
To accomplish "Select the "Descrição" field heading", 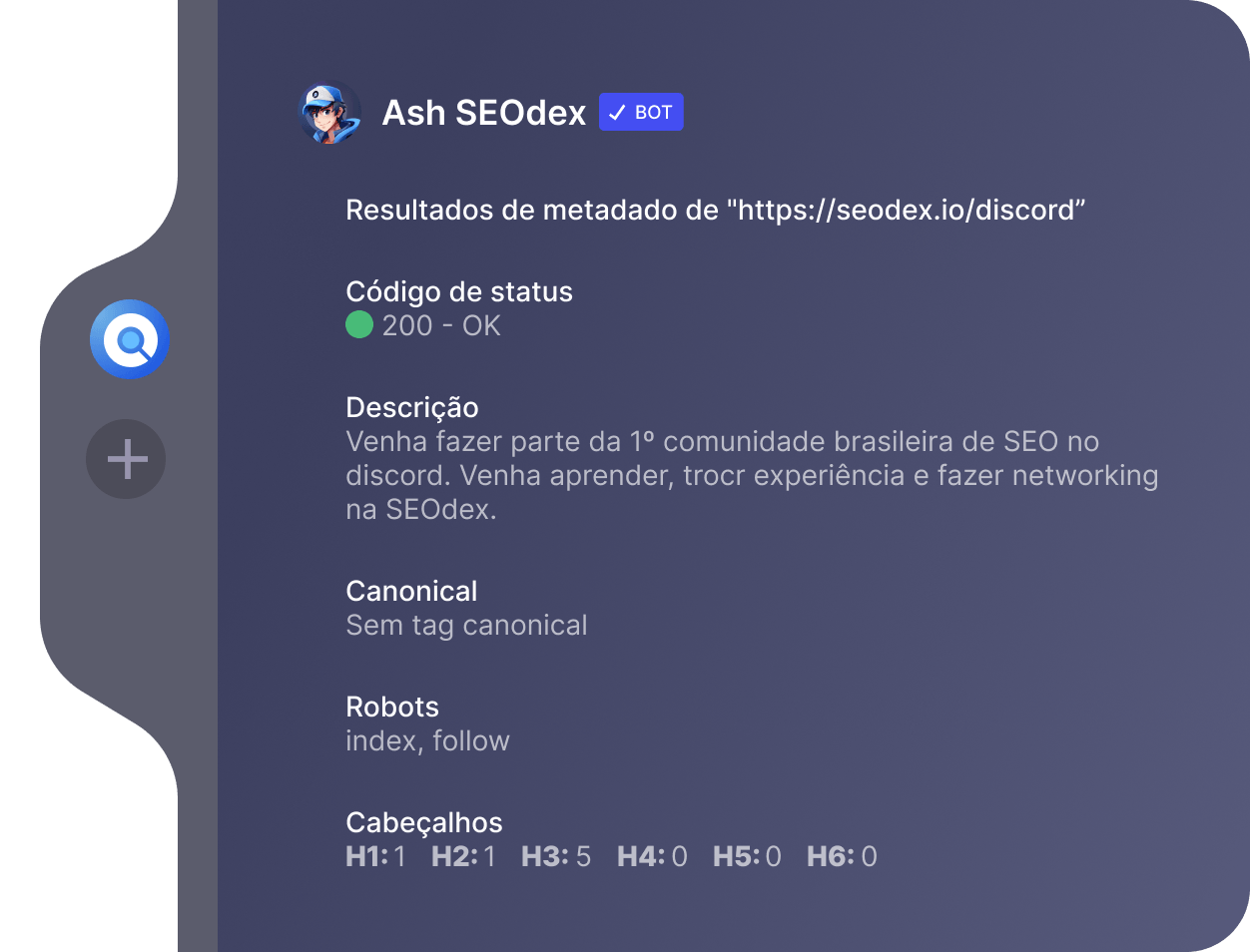I will 412,407.
